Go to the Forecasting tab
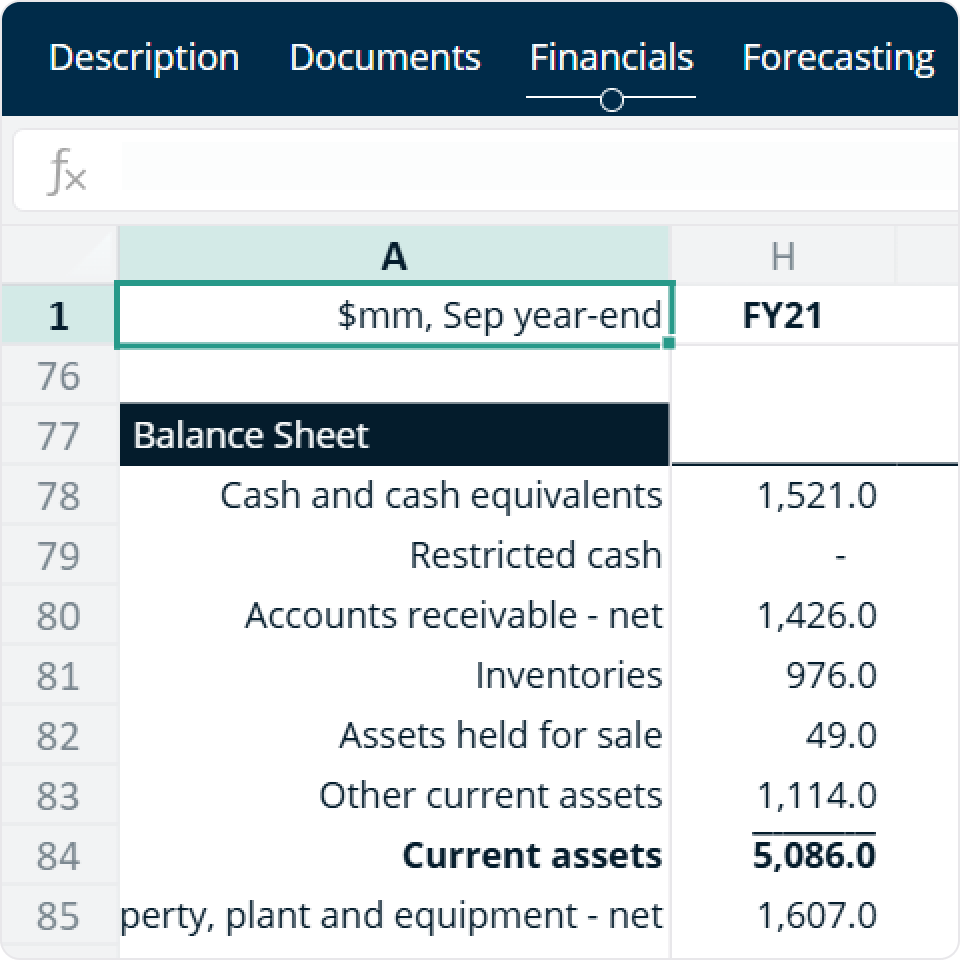Image resolution: width=960 pixels, height=960 pixels. [x=838, y=58]
